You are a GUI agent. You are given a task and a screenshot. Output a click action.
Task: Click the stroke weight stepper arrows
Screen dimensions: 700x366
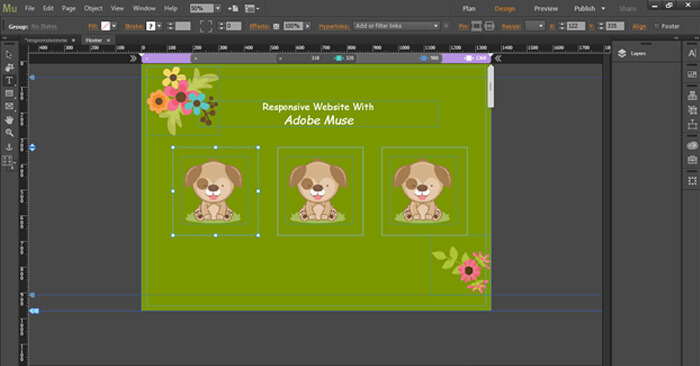coord(170,26)
